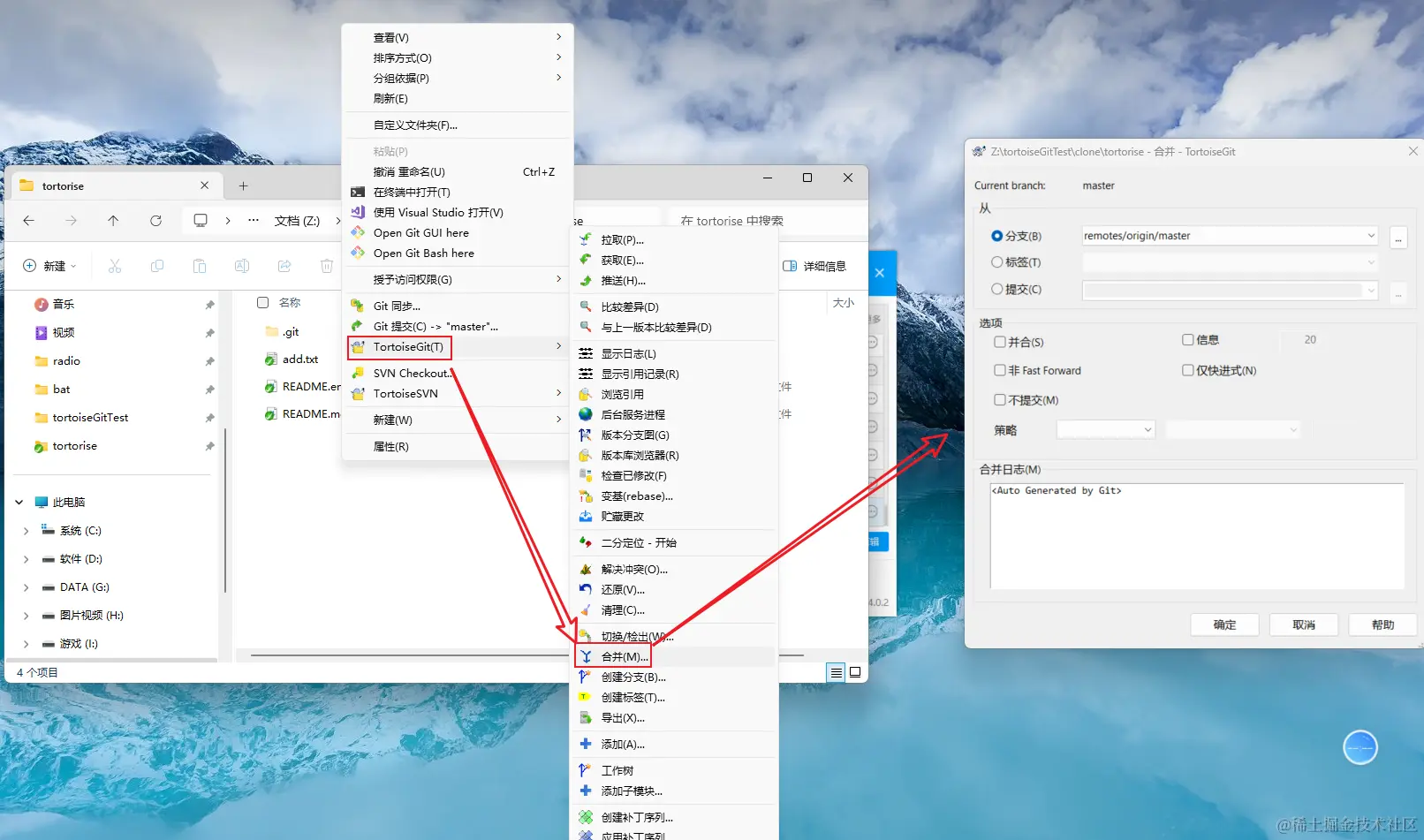Click the 合并日志 message text box

(1197, 536)
